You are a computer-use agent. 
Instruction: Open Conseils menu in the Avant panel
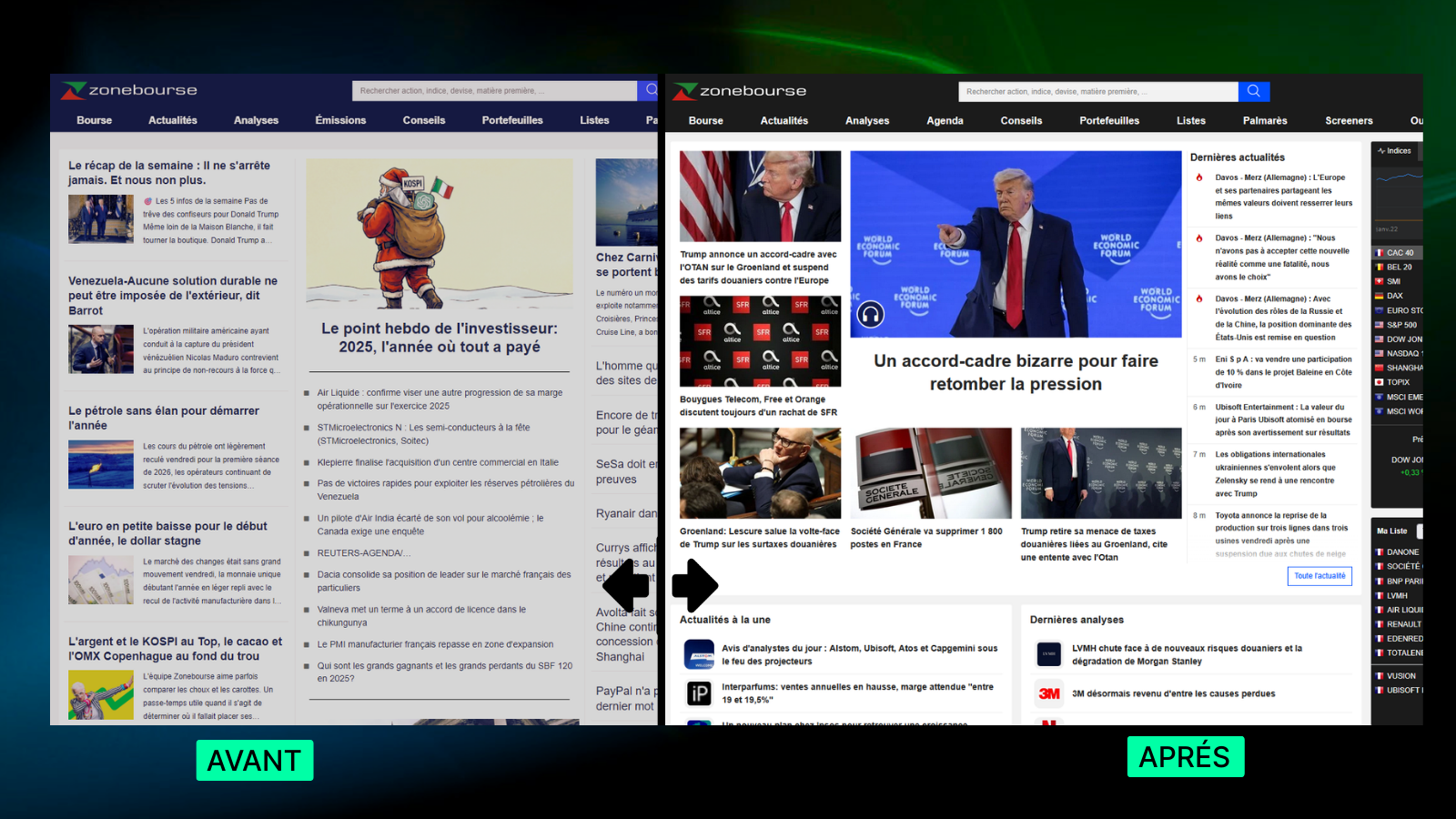point(424,120)
